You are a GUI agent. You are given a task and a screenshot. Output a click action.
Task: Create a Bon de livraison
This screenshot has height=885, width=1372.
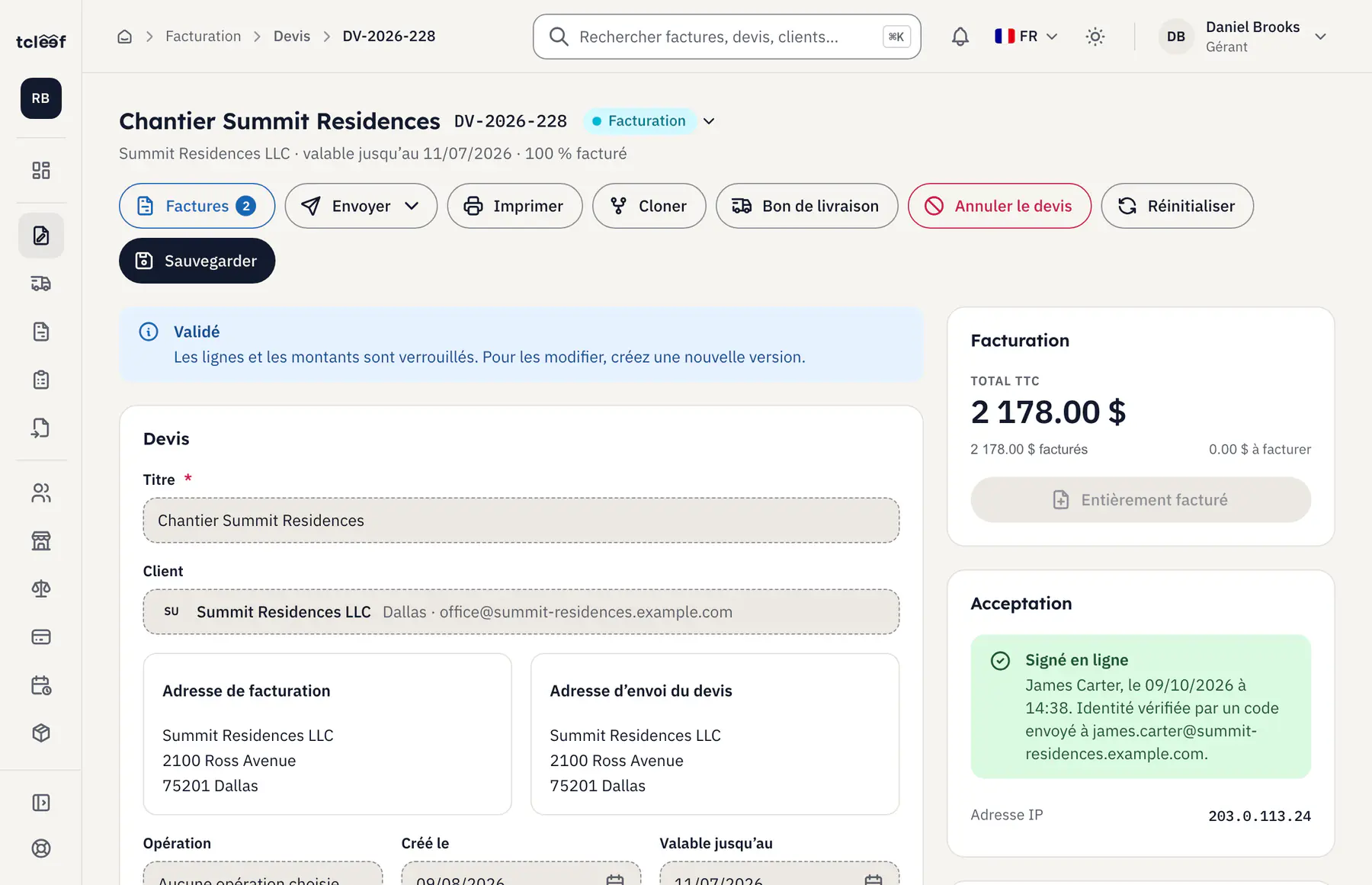[806, 206]
